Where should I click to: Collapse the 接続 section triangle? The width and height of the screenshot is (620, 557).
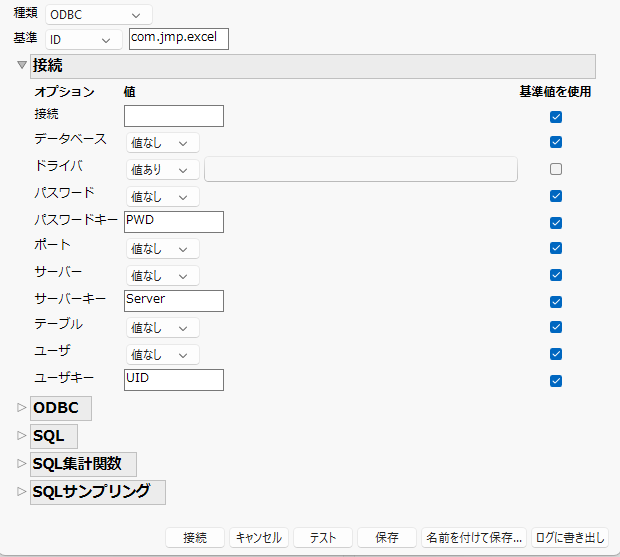tap(22, 64)
